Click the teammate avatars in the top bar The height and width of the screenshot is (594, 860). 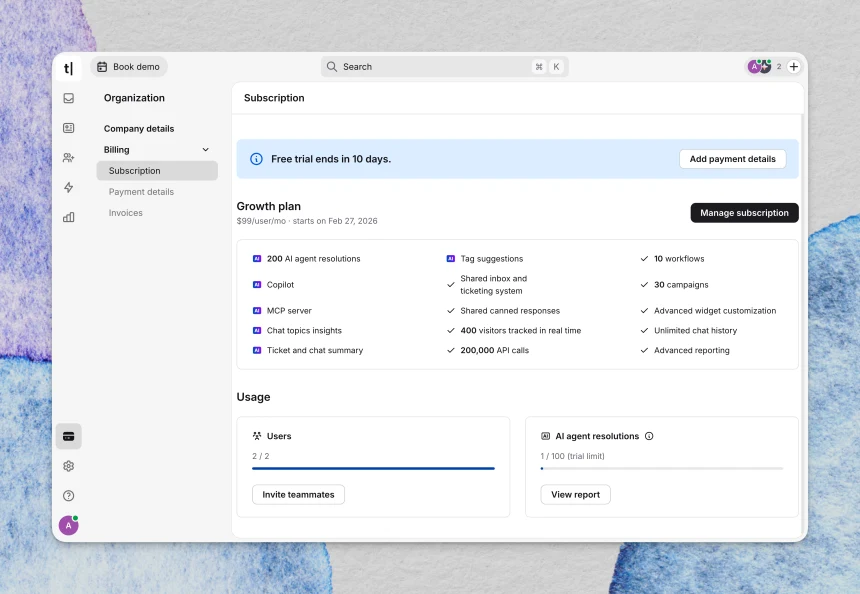760,67
